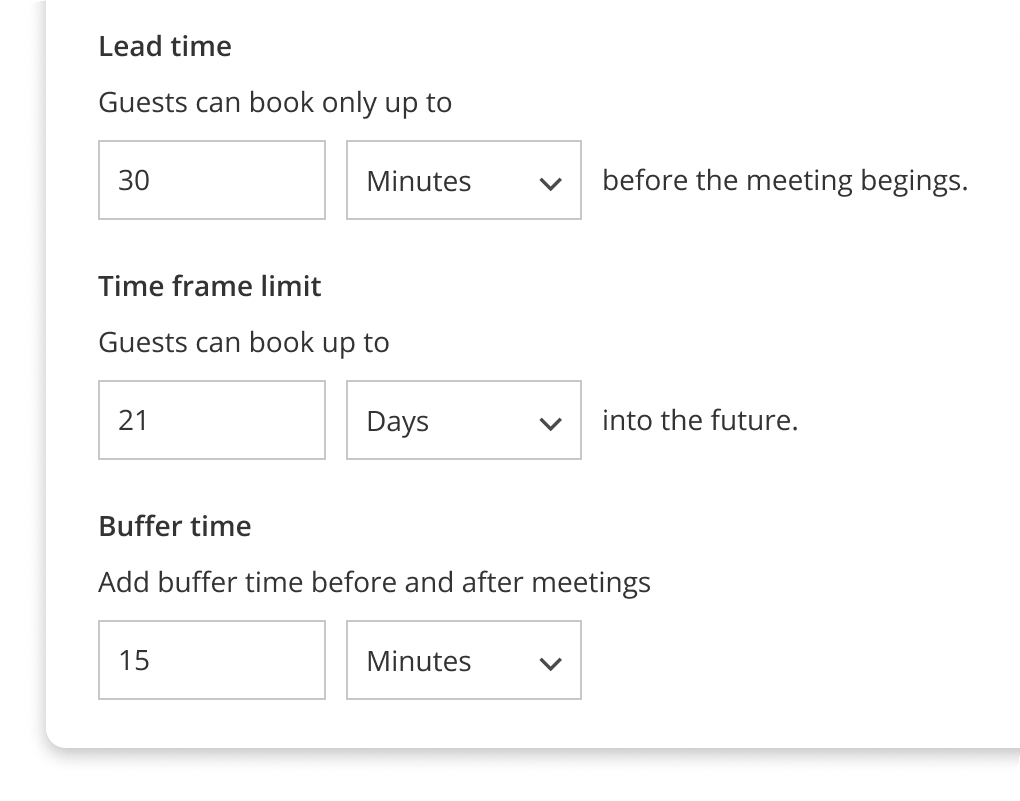
Task: Click inside the Days combo box label
Action: (x=397, y=420)
